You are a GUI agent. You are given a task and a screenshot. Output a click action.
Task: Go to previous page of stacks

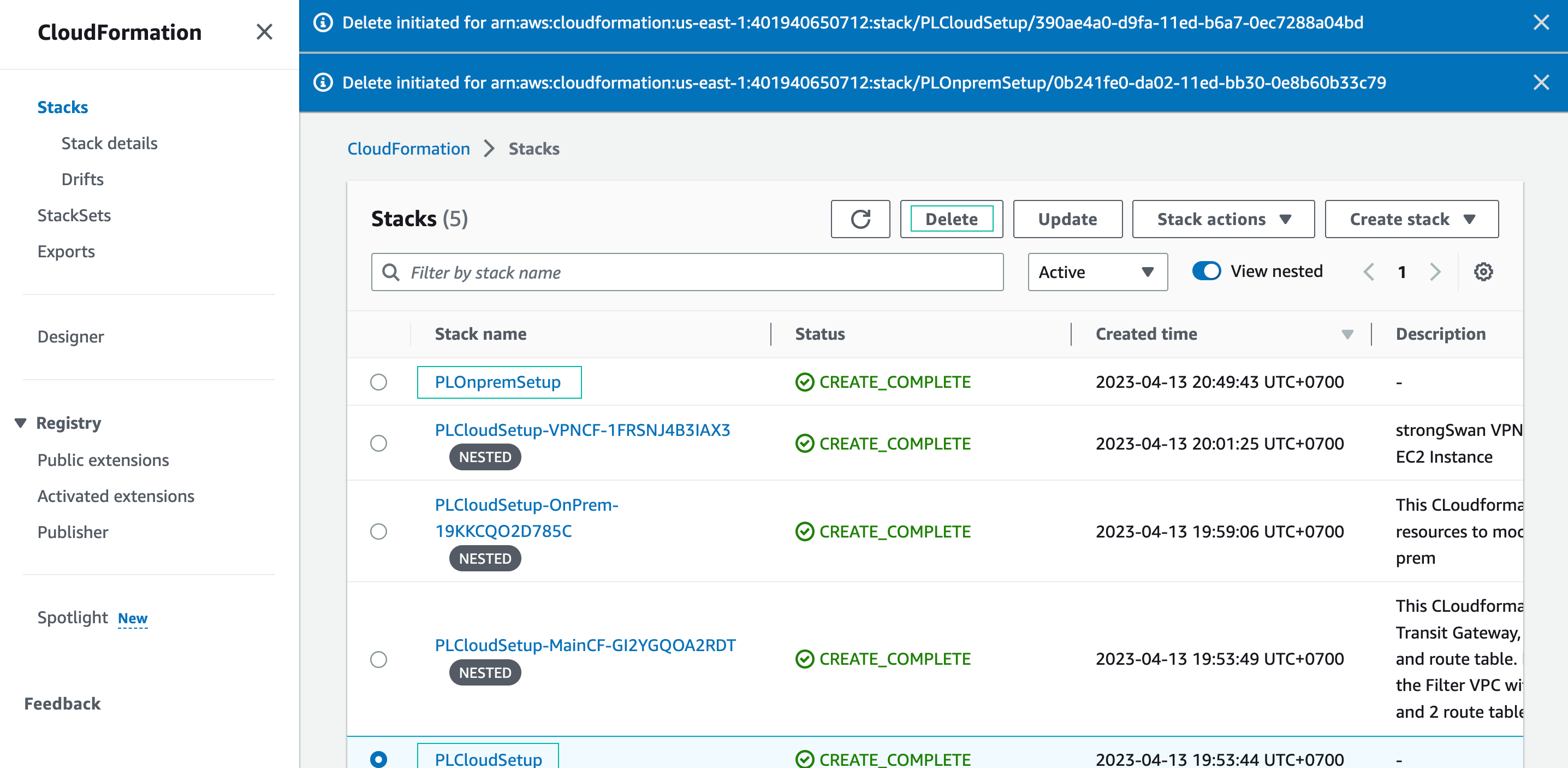coord(1369,271)
